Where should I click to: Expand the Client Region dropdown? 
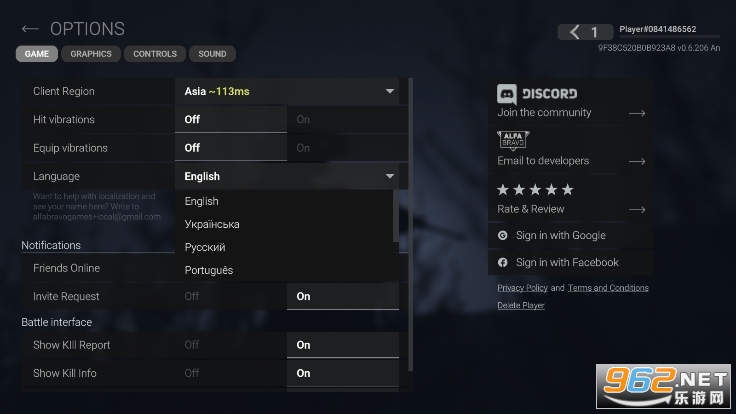click(390, 91)
